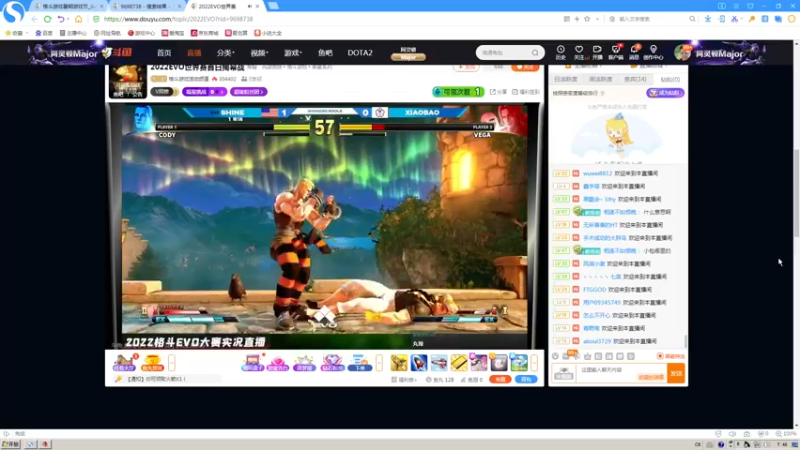This screenshot has width=800, height=450.
Task: Click inside the chat message input field
Action: coord(621,373)
